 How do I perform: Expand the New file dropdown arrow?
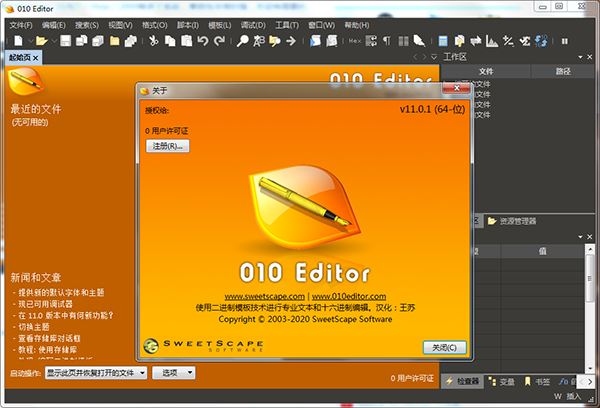click(x=30, y=41)
